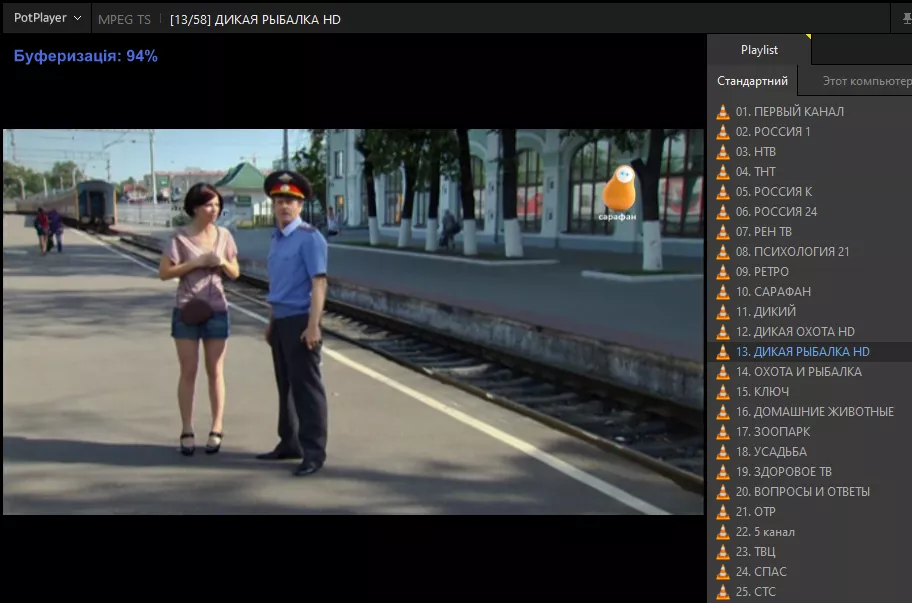Click the Буферизація: 94% overlay text

pyautogui.click(x=86, y=56)
